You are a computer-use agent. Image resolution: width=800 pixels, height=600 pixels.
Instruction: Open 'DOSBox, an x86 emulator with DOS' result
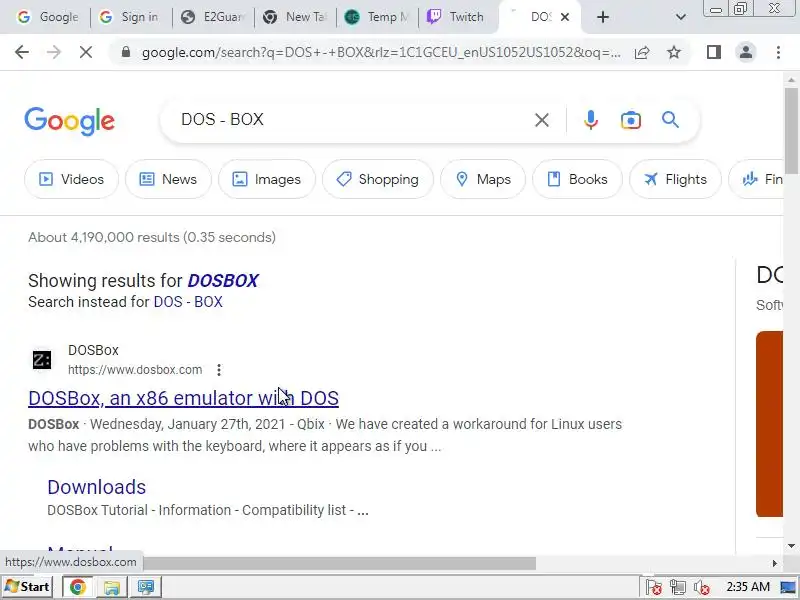point(183,398)
